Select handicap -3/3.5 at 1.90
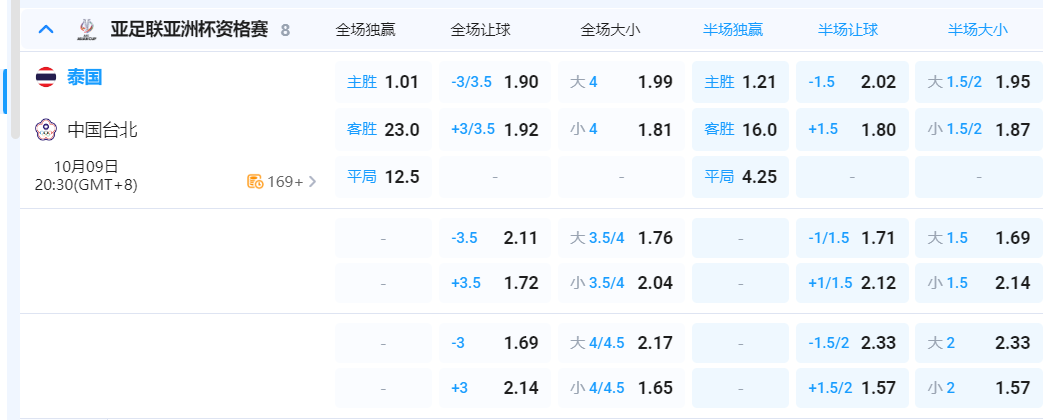 click(x=495, y=82)
